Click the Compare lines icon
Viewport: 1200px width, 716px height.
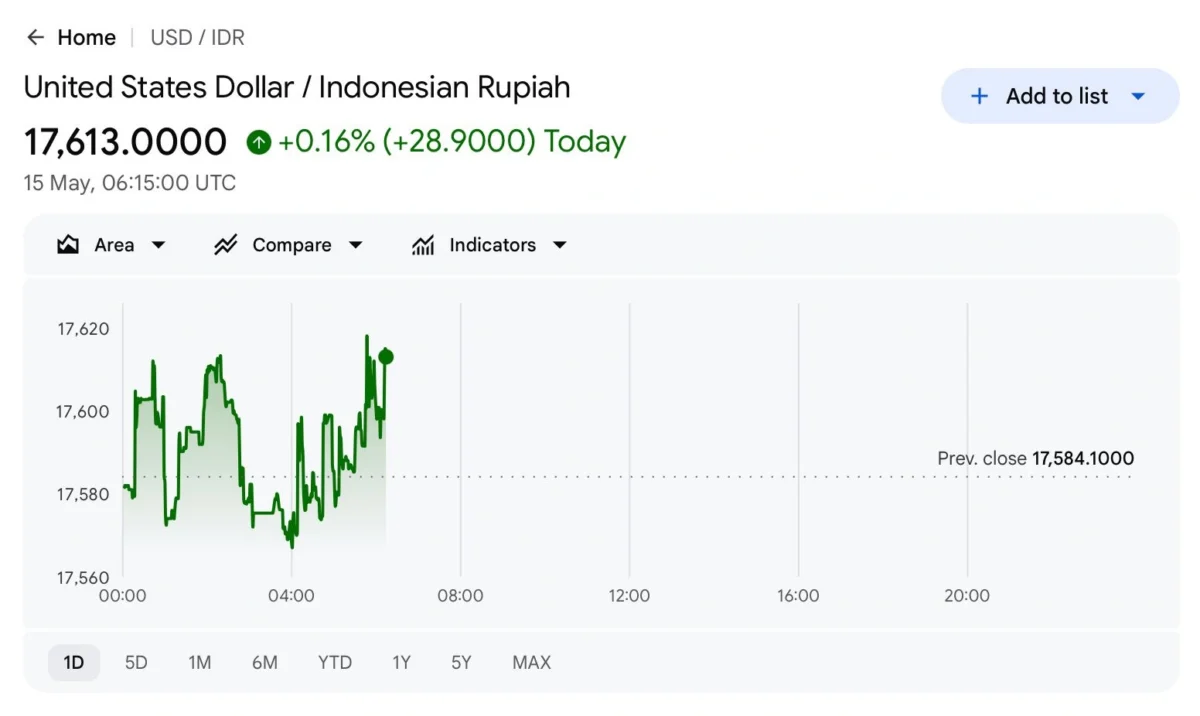[x=225, y=245]
